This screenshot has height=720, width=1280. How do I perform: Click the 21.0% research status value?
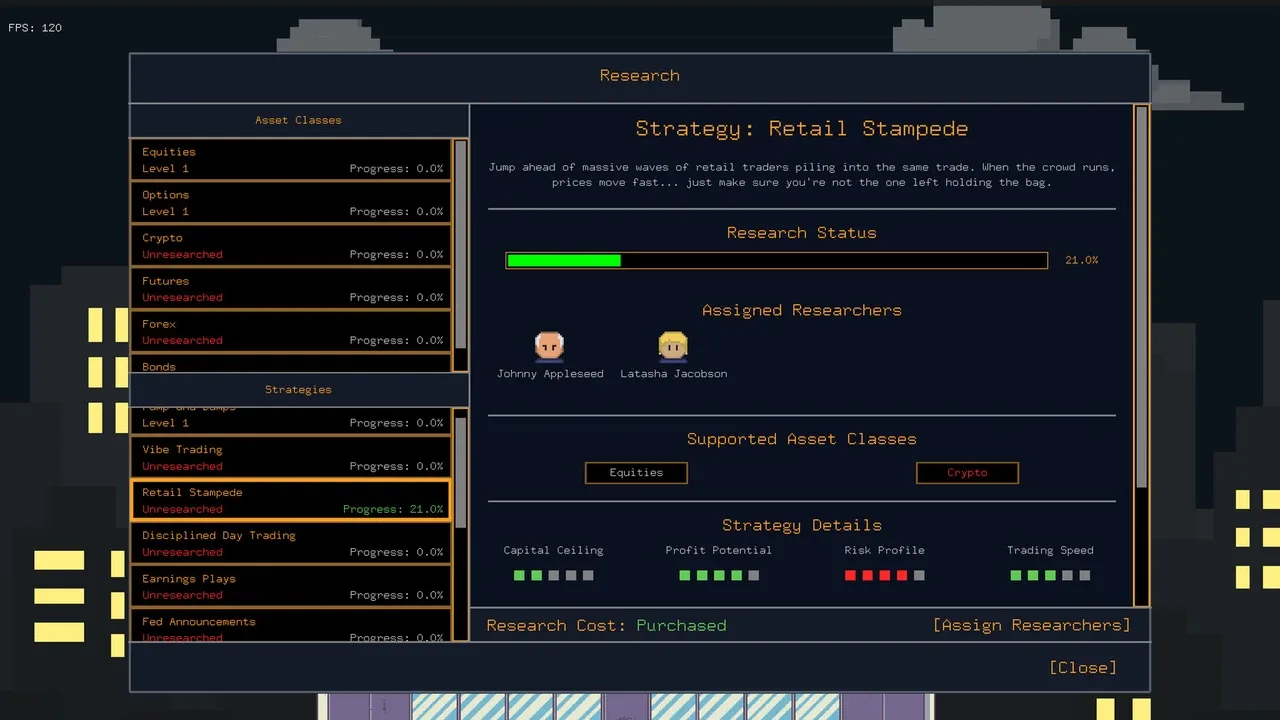[x=1082, y=260]
